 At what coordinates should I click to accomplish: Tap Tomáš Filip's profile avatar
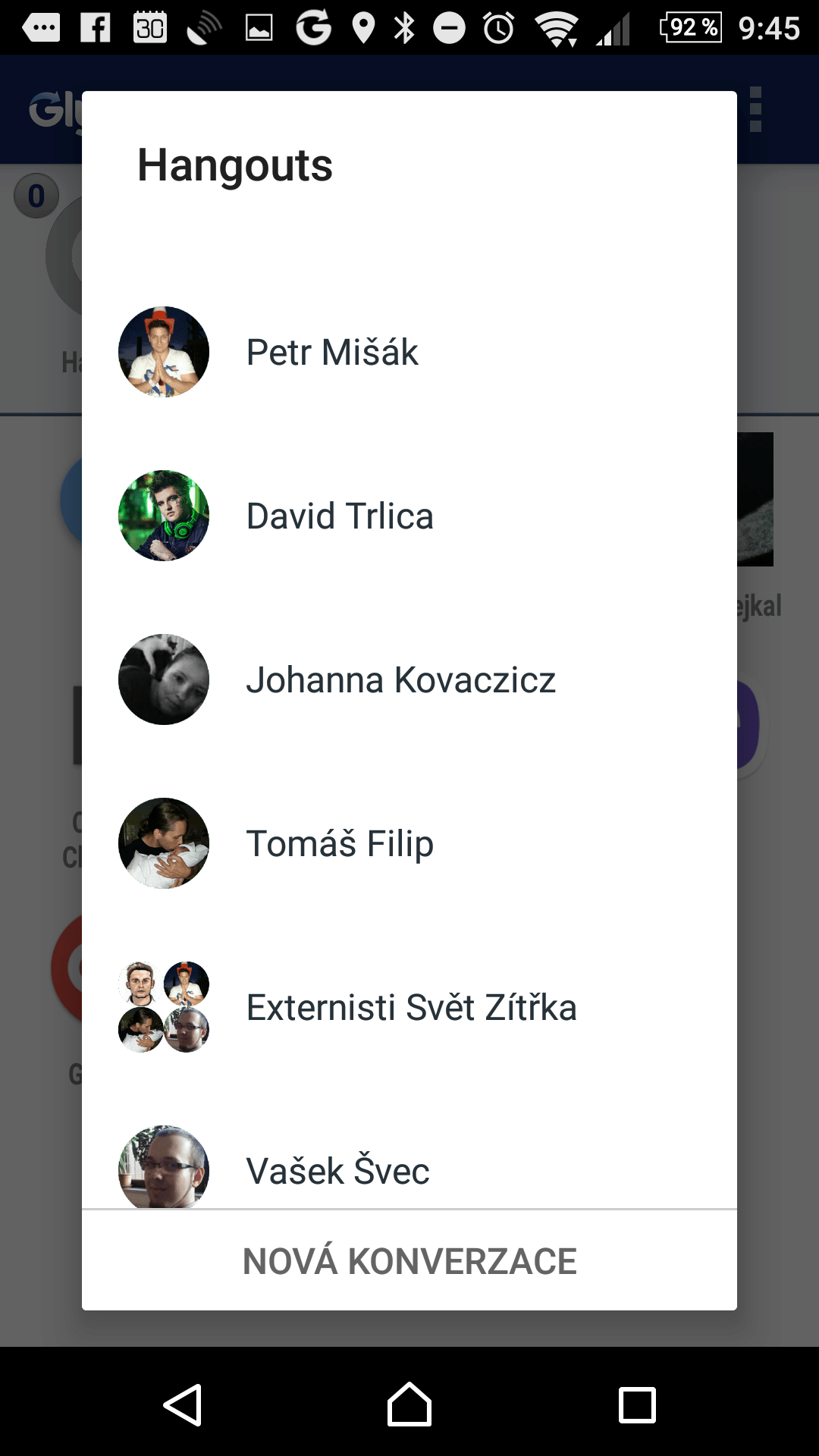coord(164,843)
